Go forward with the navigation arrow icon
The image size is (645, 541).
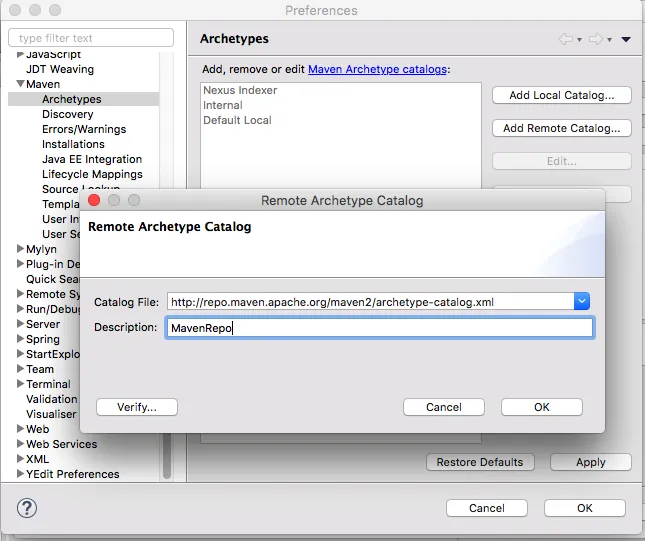click(595, 39)
